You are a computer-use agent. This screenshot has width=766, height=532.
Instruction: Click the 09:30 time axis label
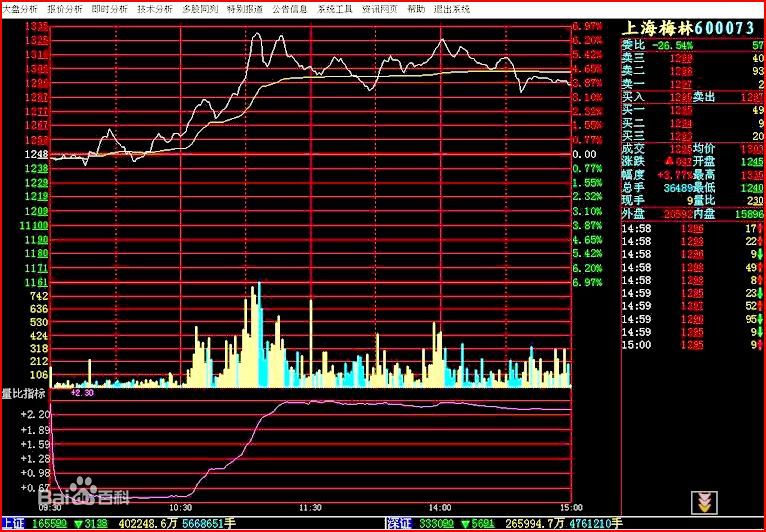click(51, 508)
